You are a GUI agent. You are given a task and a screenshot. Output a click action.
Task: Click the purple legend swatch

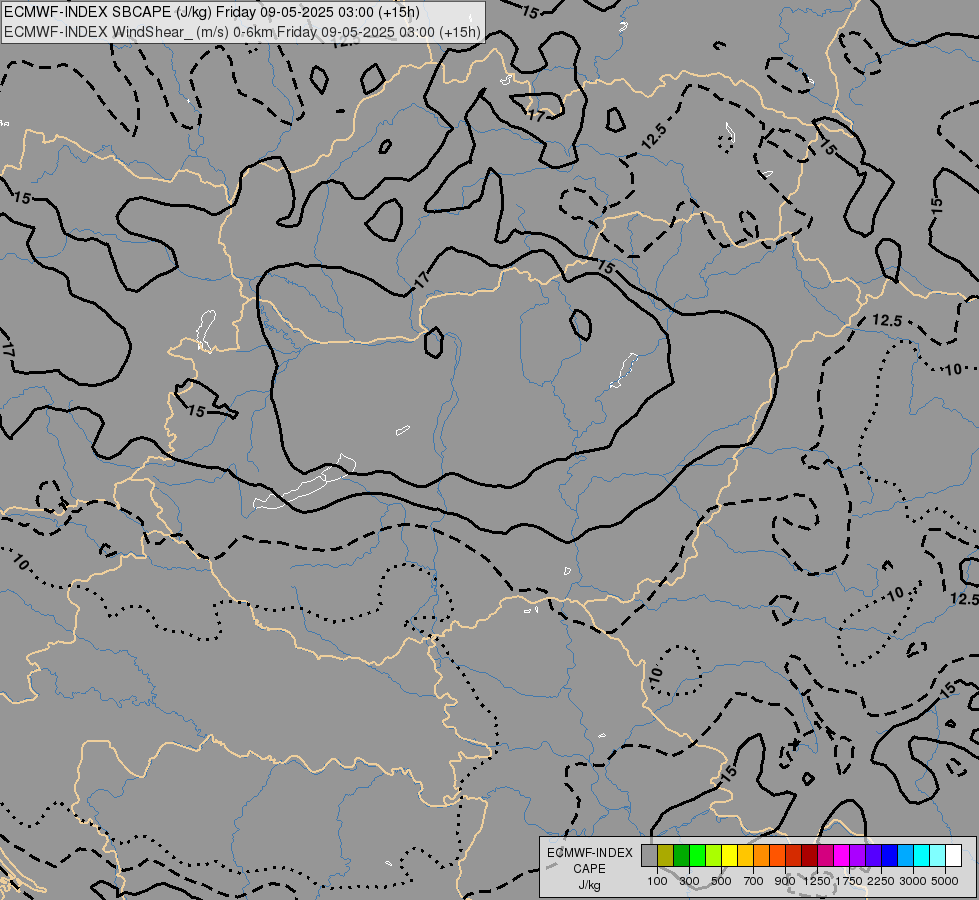point(858,855)
